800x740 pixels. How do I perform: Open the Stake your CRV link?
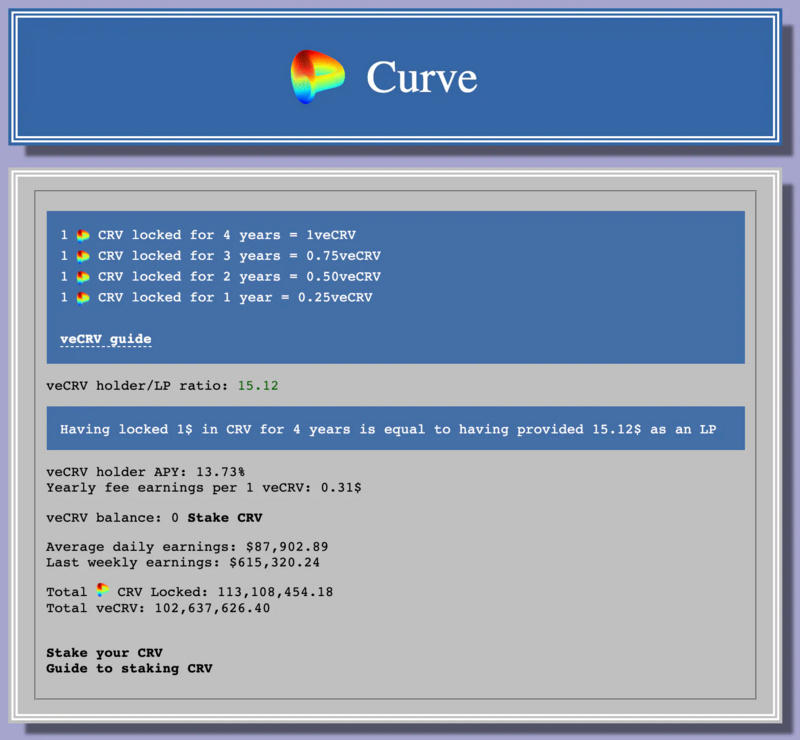[x=104, y=653]
